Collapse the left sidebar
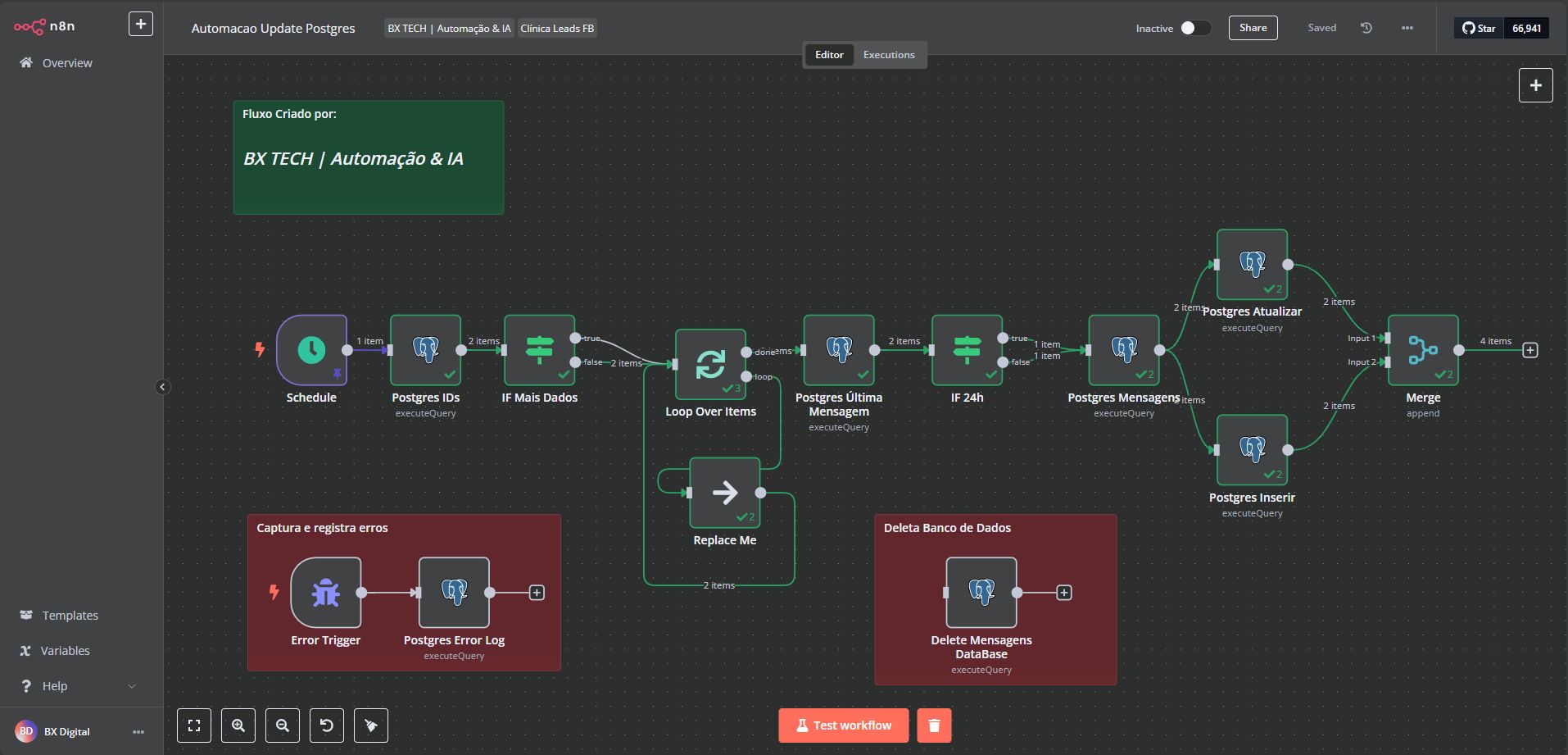The height and width of the screenshot is (755, 1568). pyautogui.click(x=163, y=387)
